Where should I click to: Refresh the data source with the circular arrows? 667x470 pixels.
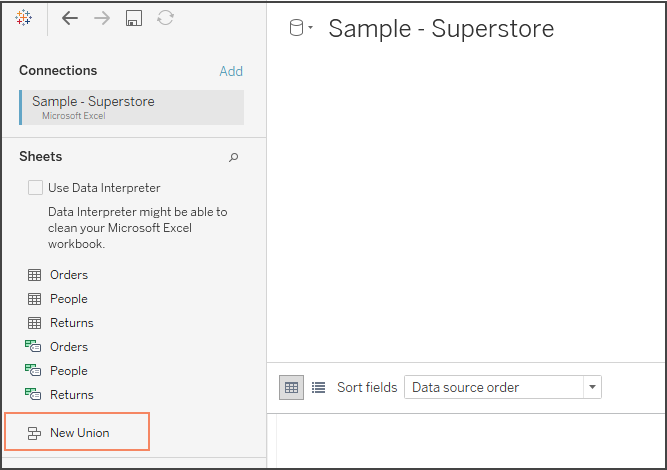tap(165, 18)
